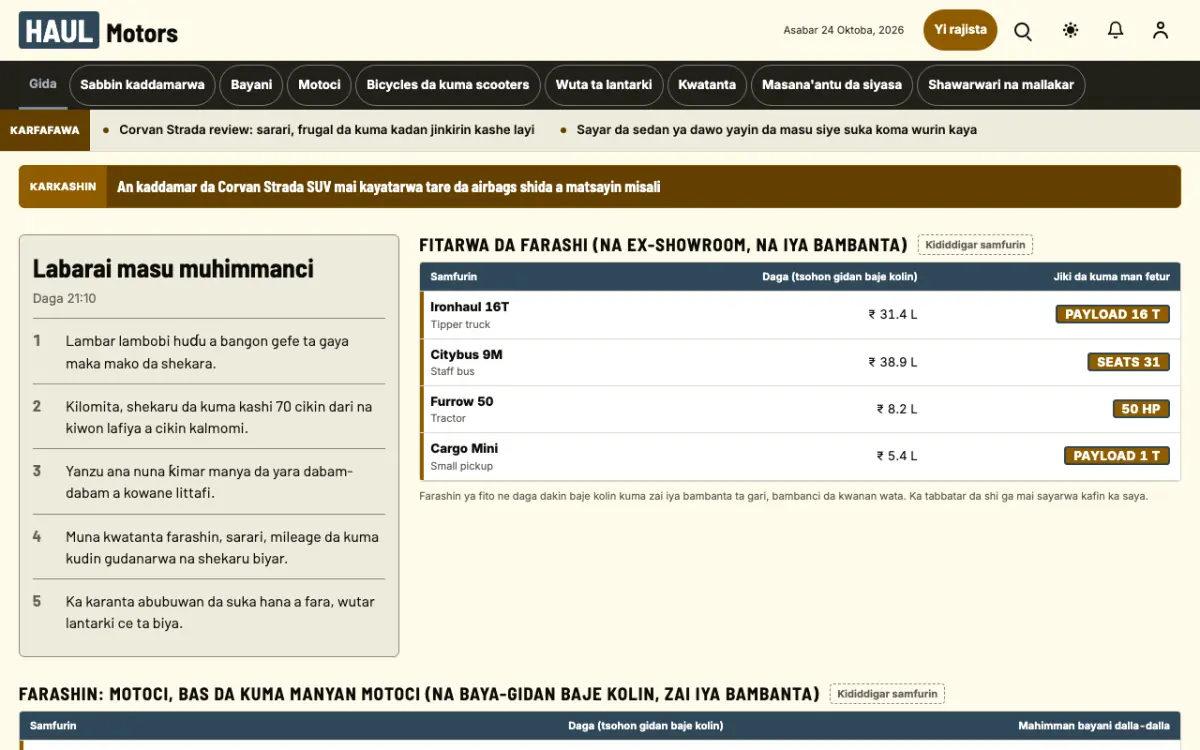Image resolution: width=1200 pixels, height=750 pixels.
Task: Click the 50 HP badge
Action: pyautogui.click(x=1141, y=409)
